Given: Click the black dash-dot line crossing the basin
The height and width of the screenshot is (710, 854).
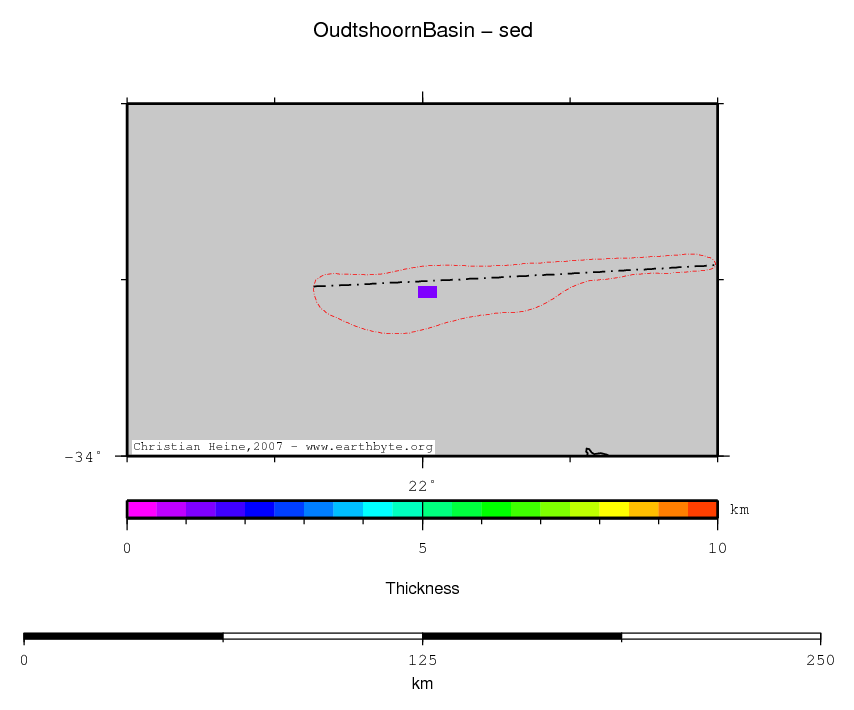Looking at the screenshot, I should [x=520, y=276].
